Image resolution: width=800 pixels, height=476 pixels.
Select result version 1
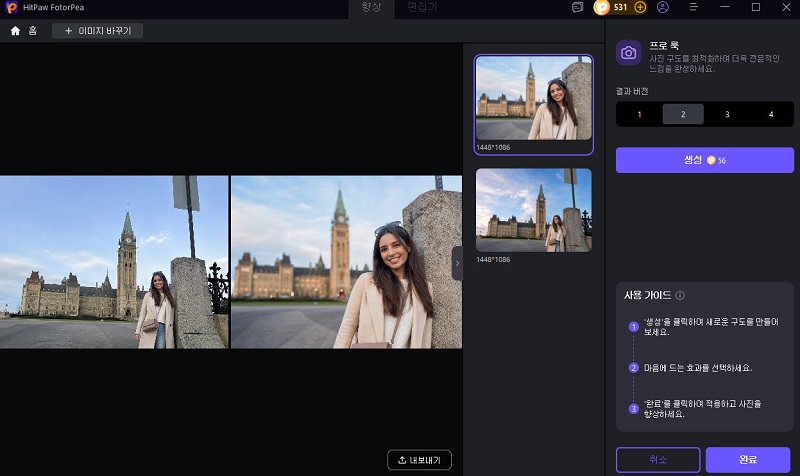click(x=639, y=114)
